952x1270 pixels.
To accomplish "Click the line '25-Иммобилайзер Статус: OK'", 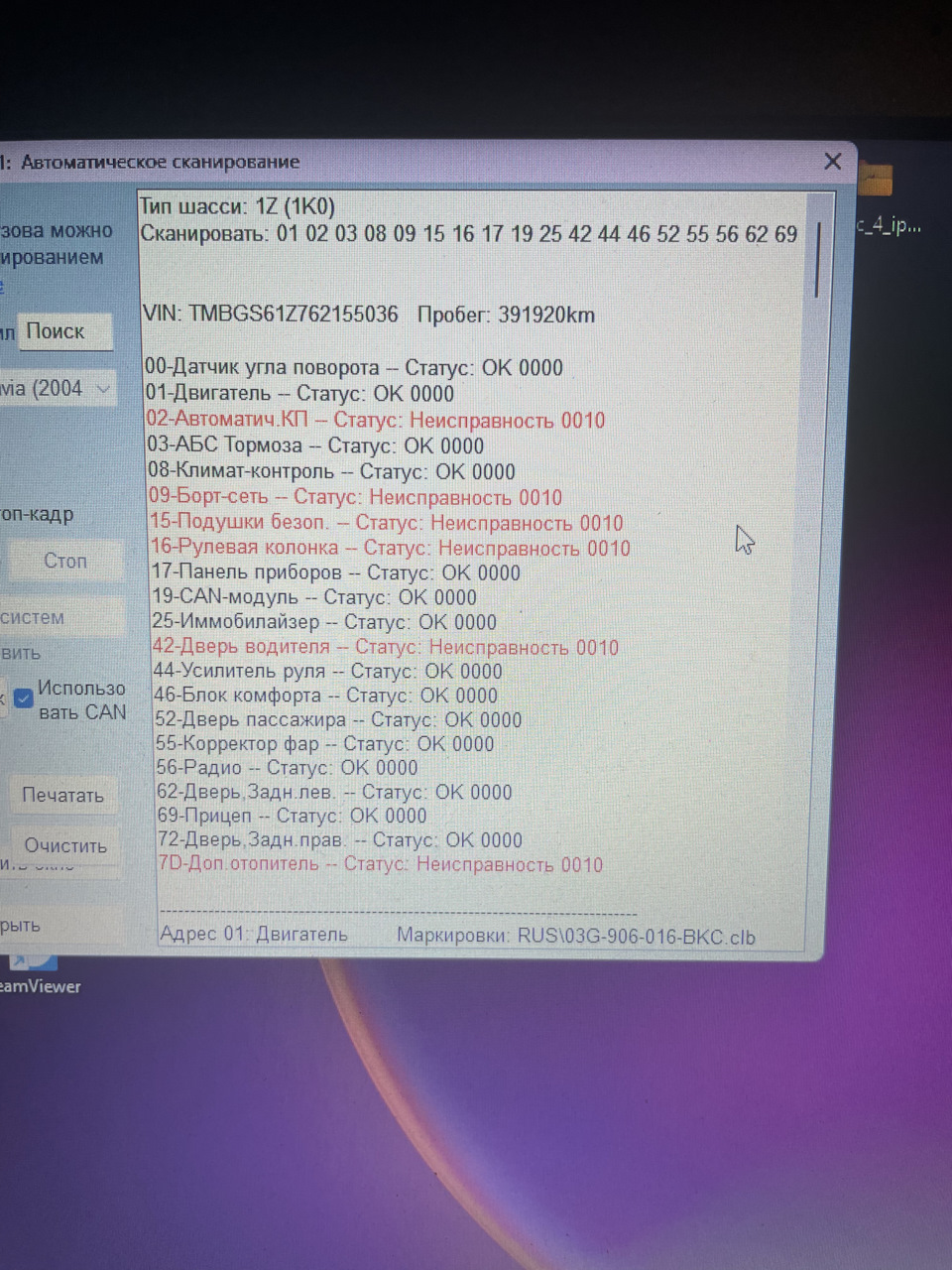I will coord(324,622).
